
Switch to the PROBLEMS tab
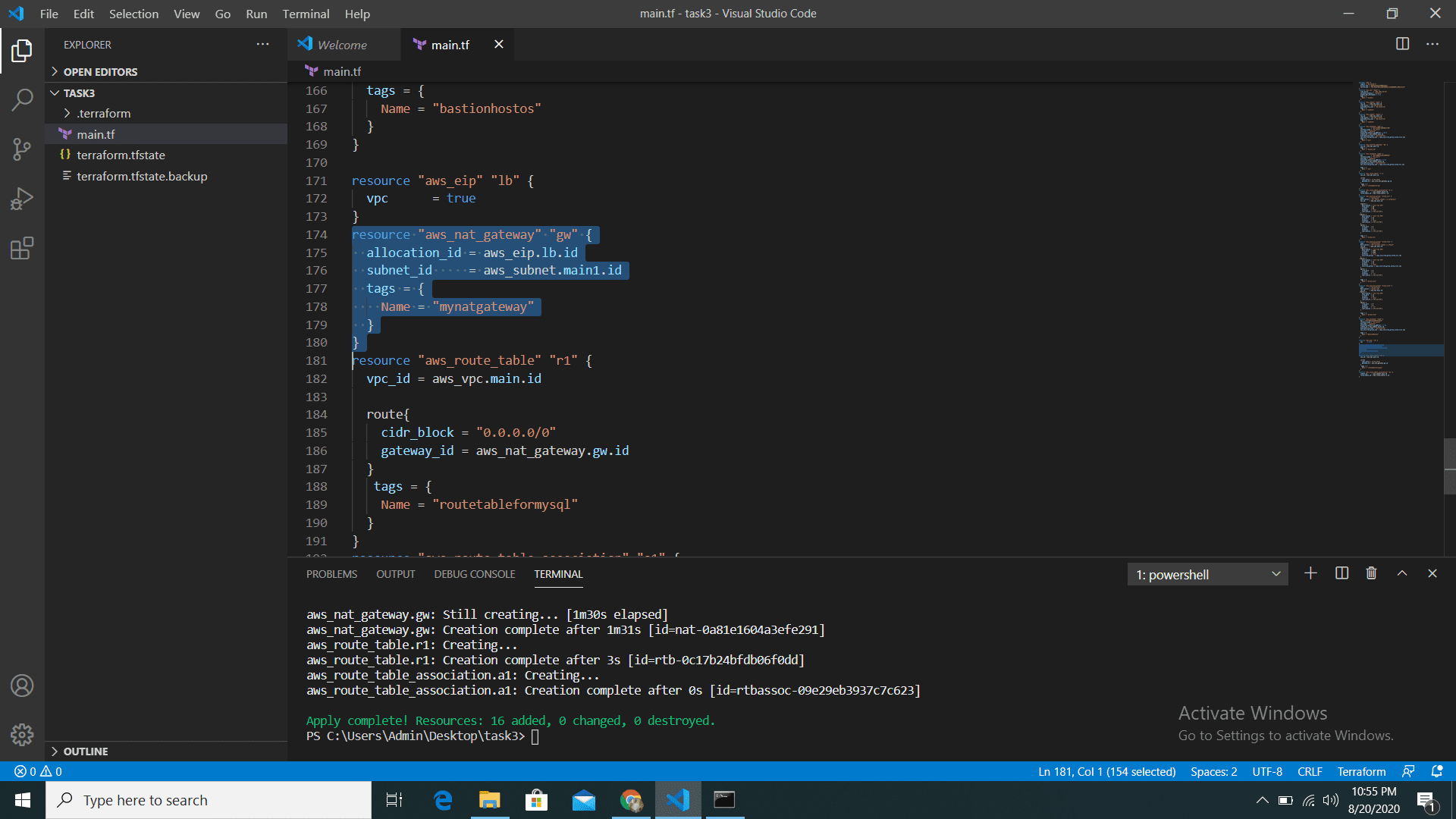coord(331,574)
